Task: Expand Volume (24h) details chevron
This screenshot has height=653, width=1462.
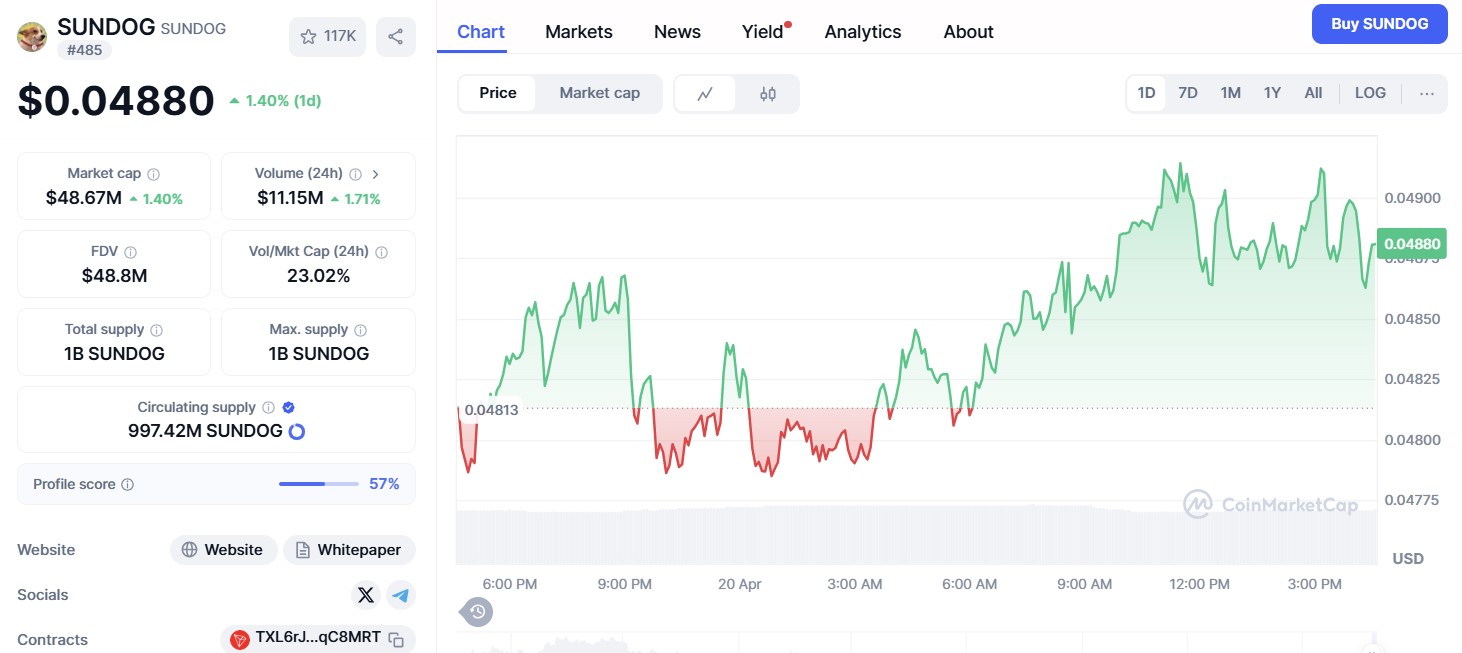Action: tap(375, 174)
